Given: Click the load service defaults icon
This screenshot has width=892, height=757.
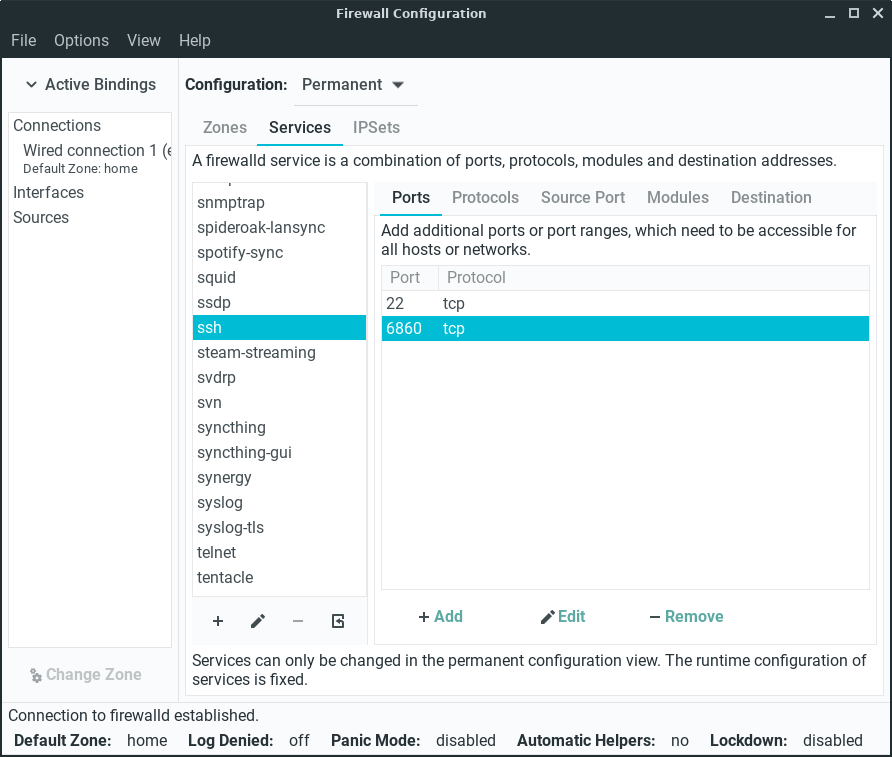Looking at the screenshot, I should (x=338, y=621).
